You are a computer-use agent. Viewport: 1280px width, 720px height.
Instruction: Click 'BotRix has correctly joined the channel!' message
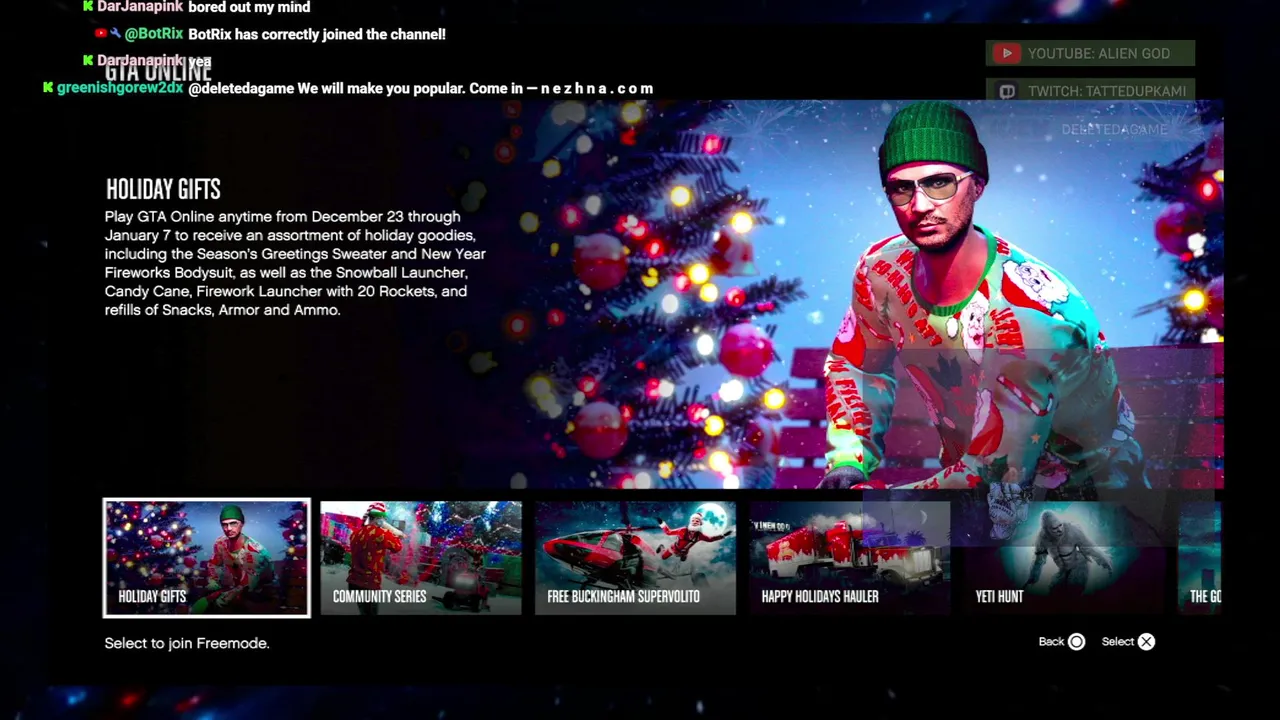[x=317, y=34]
